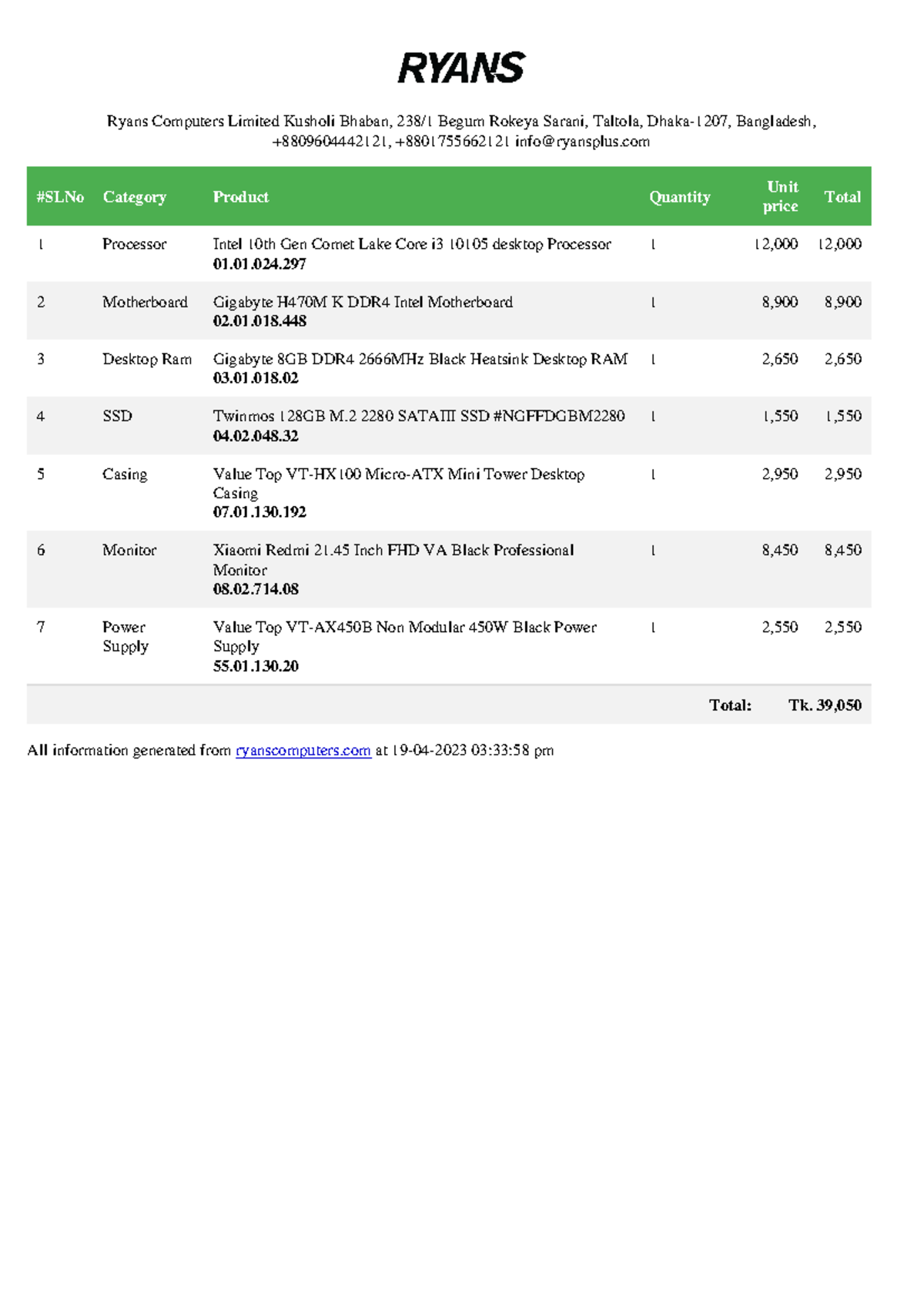Click the grand total Tk. 39,050
This screenshot has width=924, height=1306.
[x=824, y=705]
